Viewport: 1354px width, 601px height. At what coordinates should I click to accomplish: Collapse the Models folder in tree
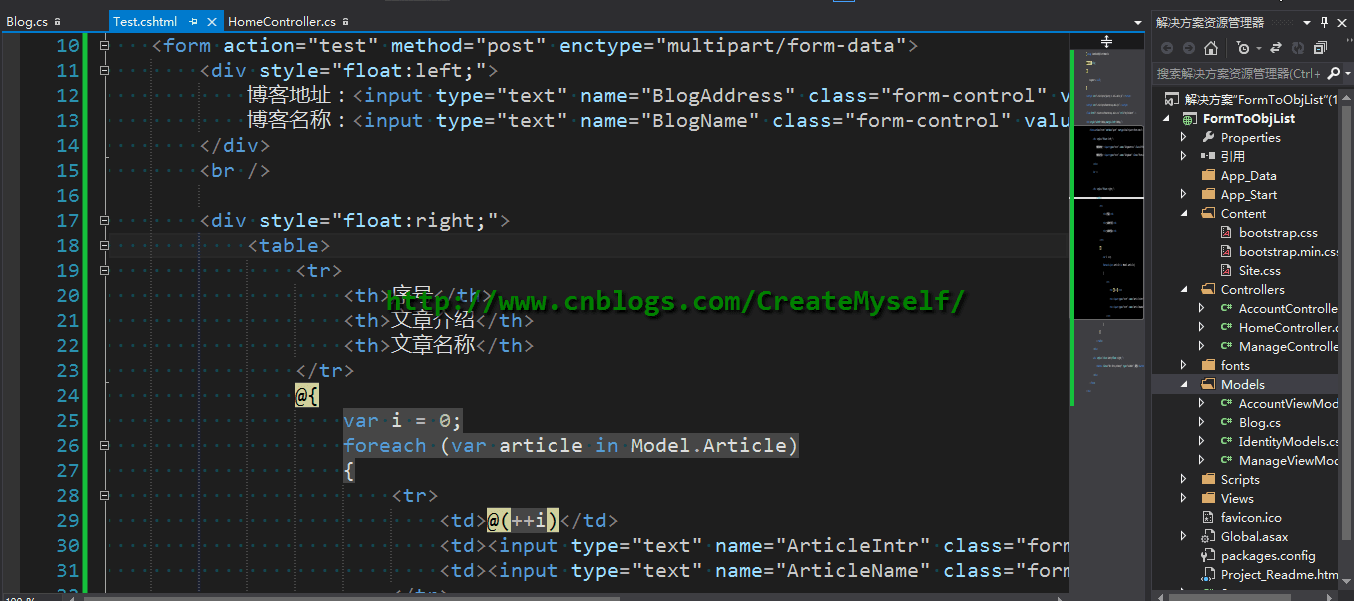[1184, 384]
